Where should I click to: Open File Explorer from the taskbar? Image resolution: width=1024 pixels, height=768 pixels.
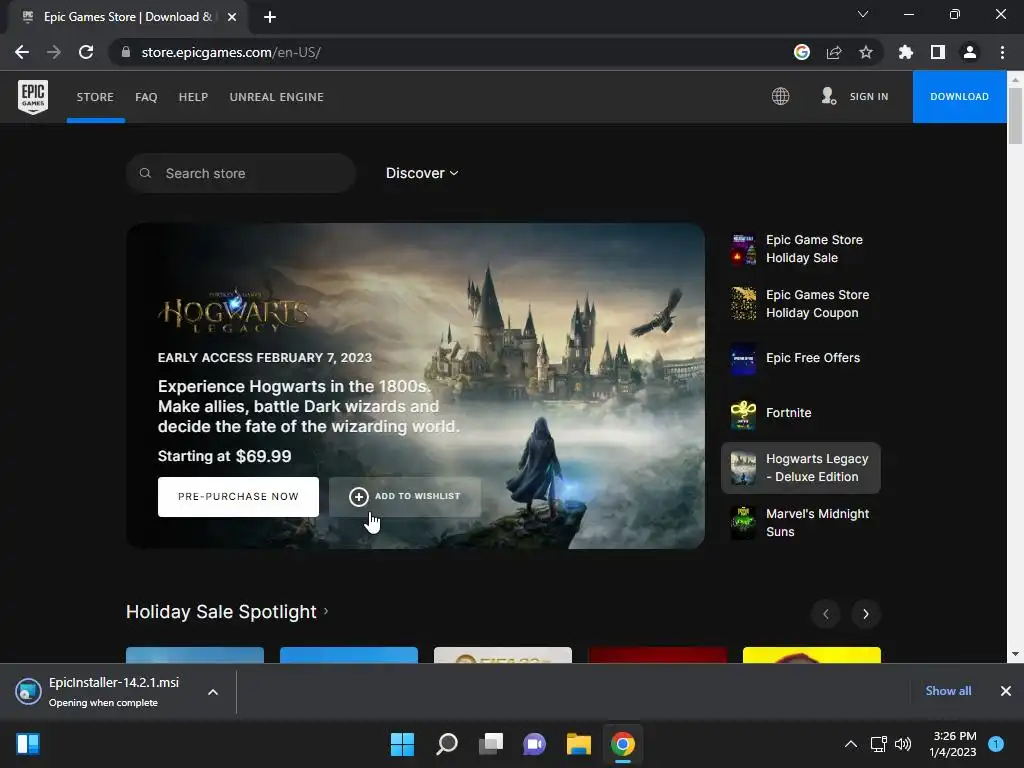coord(579,744)
